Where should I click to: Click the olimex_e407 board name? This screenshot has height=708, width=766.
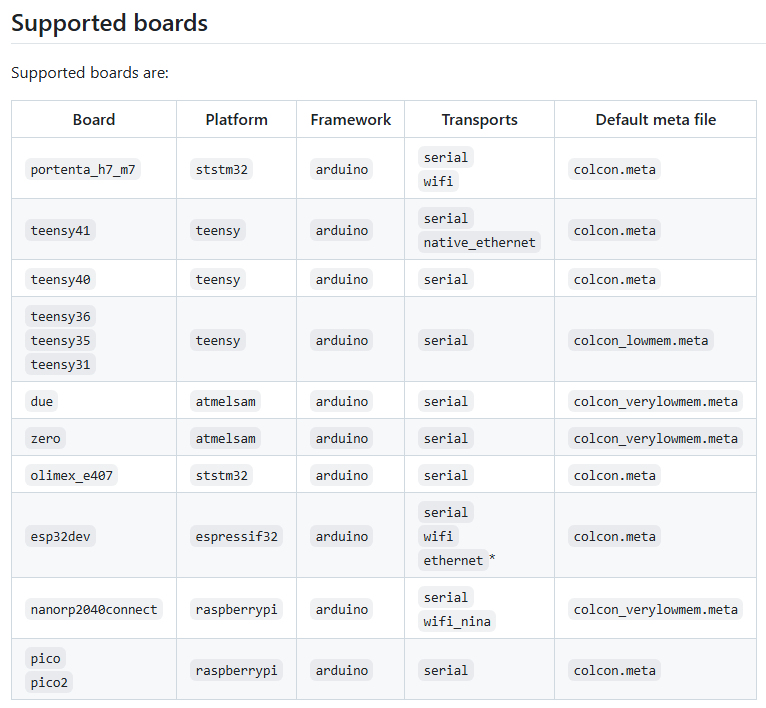click(x=72, y=475)
